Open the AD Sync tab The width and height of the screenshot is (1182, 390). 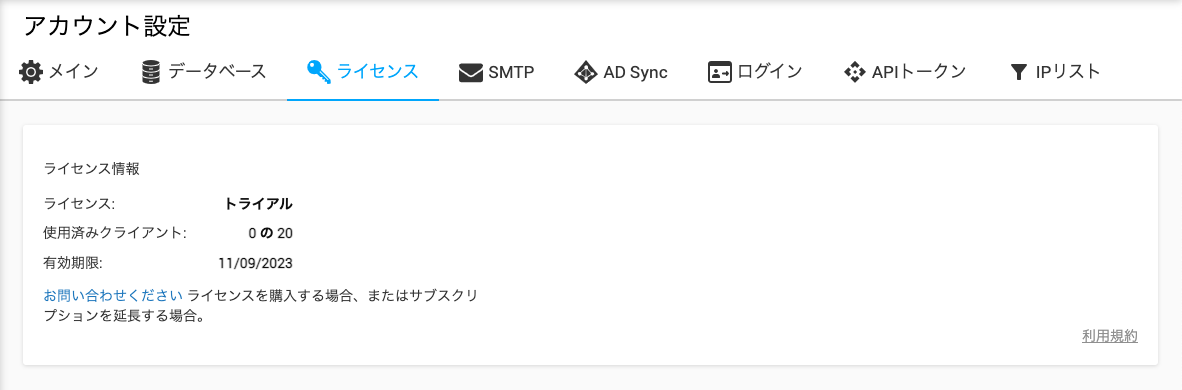click(x=621, y=72)
